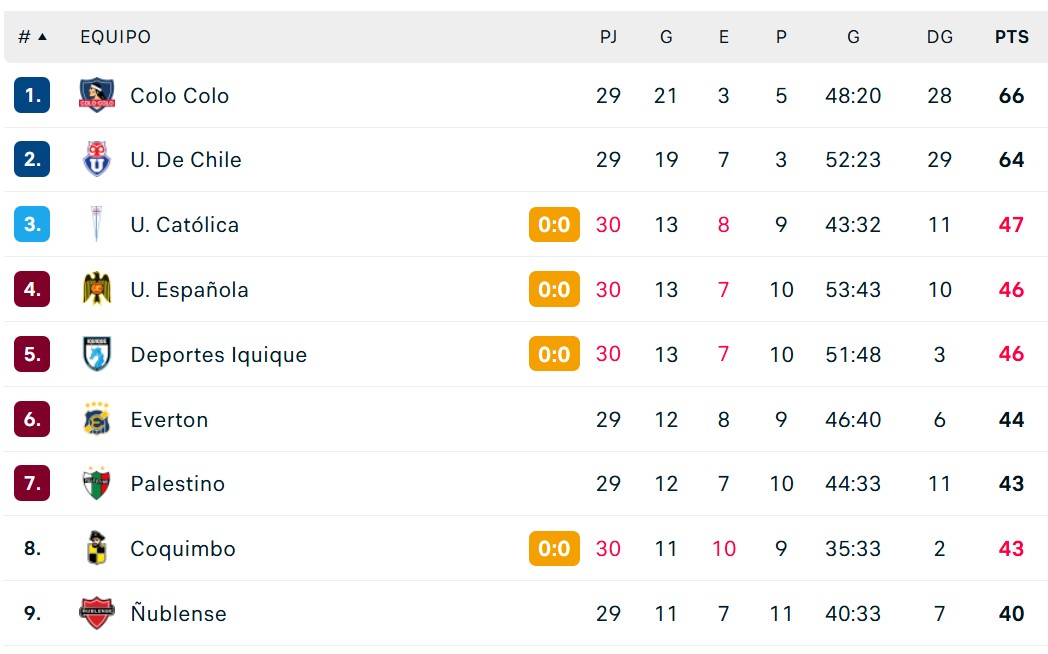1048x654 pixels.
Task: Select the EQUIPO column header
Action: 116,37
